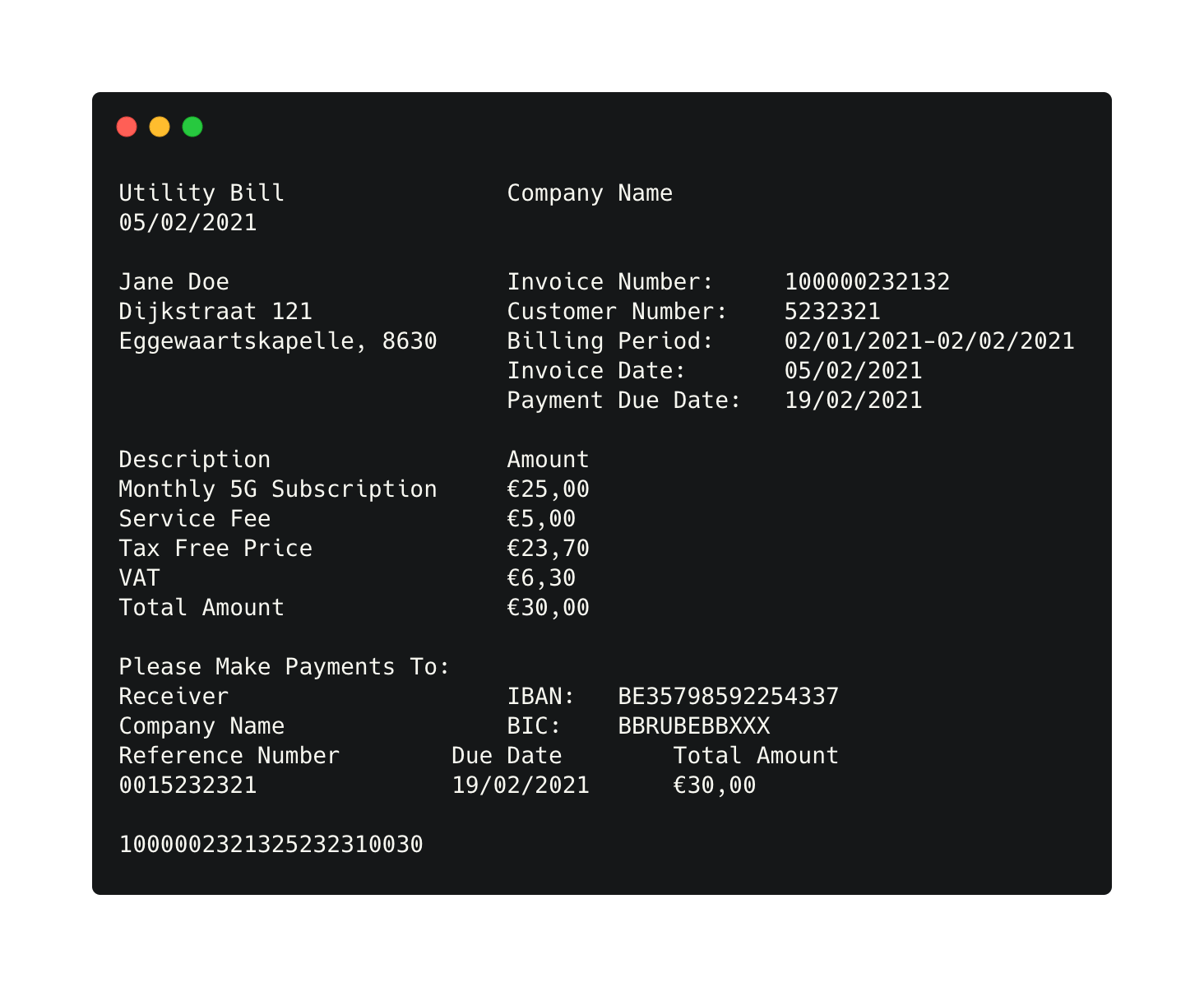Select the "Utility Bill" heading text
Image resolution: width=1204 pixels, height=987 pixels.
201,192
